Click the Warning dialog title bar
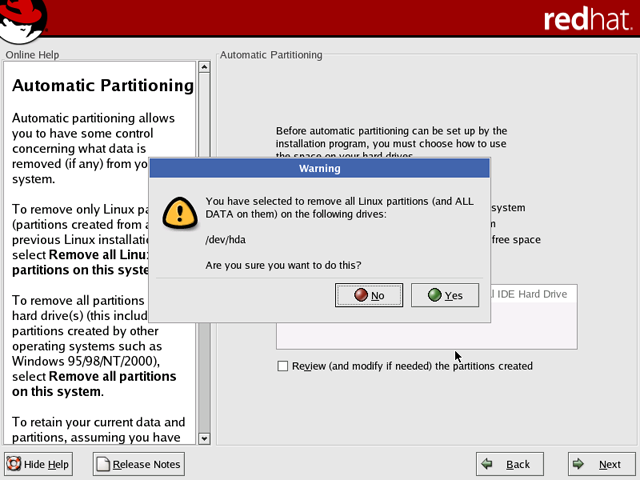The image size is (640, 480). (x=319, y=168)
